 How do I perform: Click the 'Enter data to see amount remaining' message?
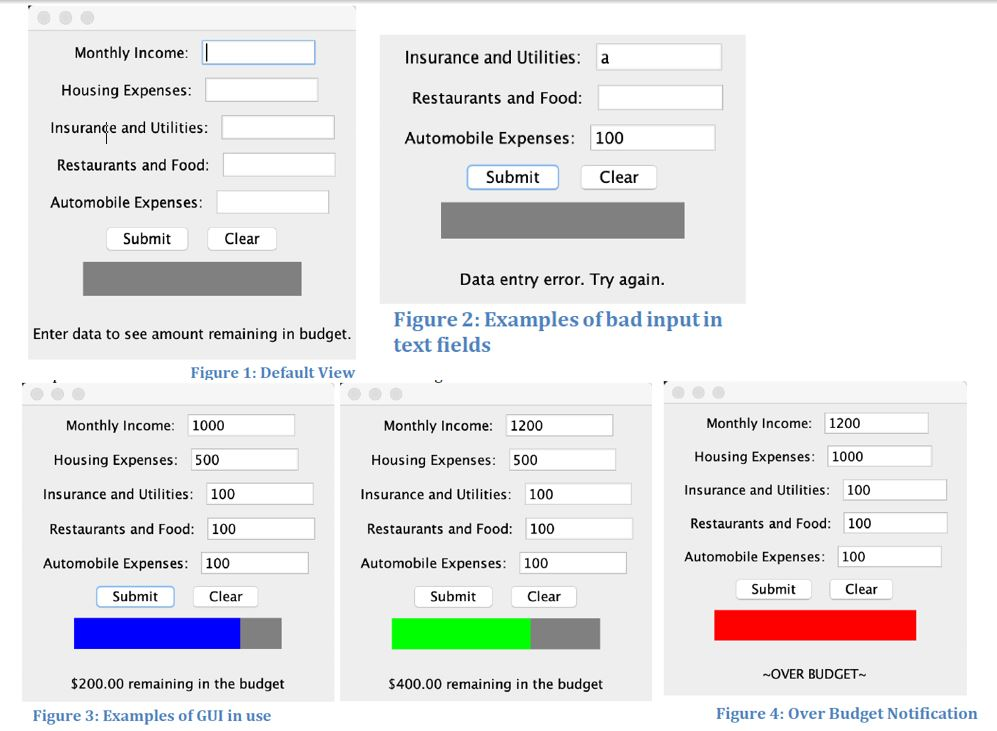[x=192, y=334]
